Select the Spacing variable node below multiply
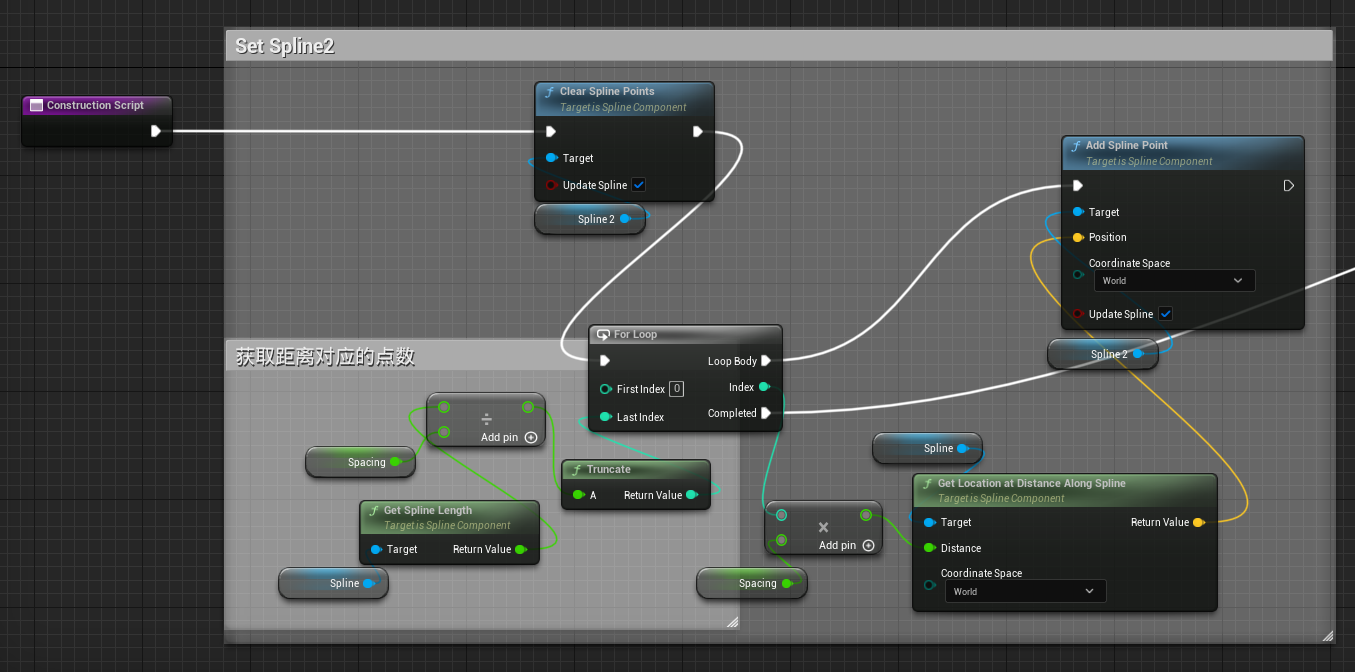This screenshot has height=672, width=1355. 751,583
